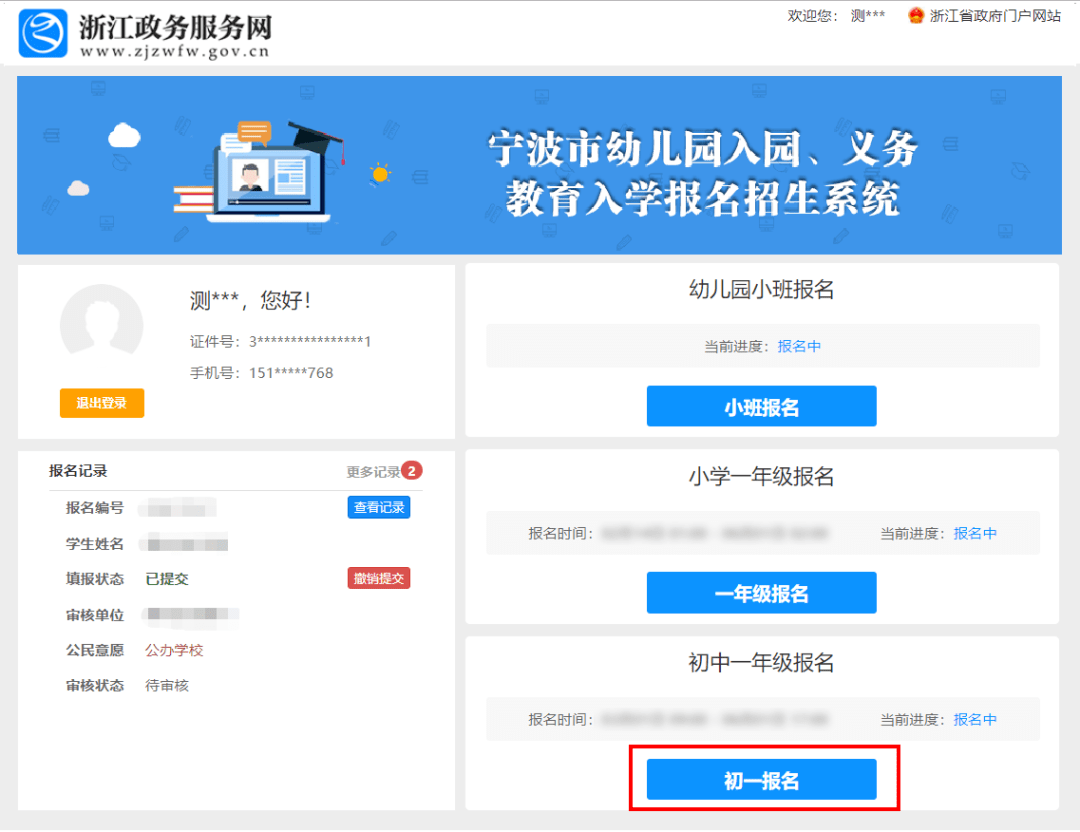The image size is (1080, 832).
Task: Click the red badge showing 2 records
Action: pos(412,471)
